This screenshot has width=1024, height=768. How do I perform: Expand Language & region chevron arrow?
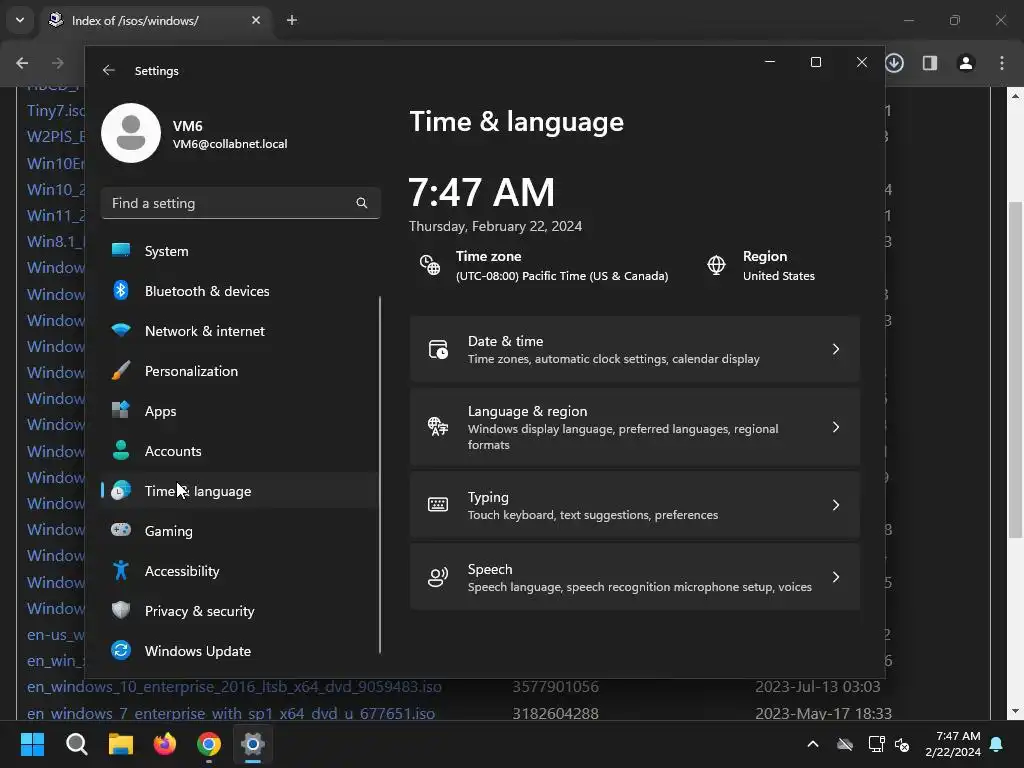coord(836,427)
